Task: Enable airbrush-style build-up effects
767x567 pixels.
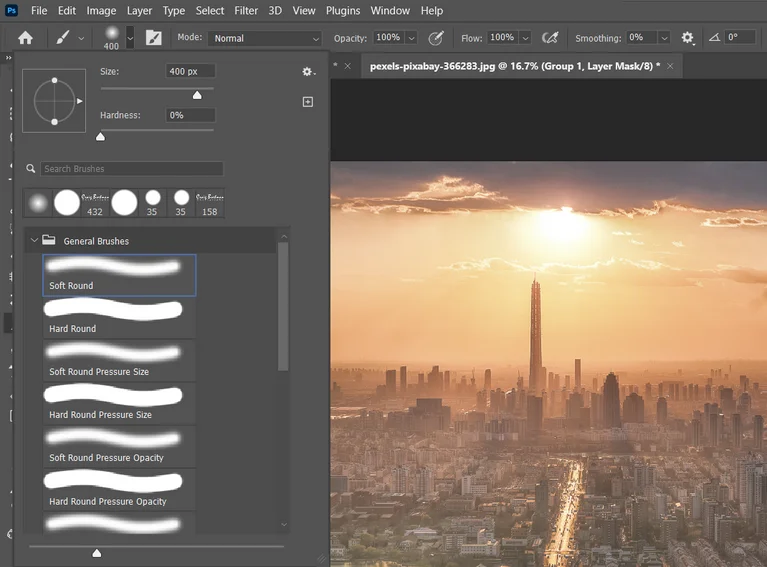Action: [549, 38]
